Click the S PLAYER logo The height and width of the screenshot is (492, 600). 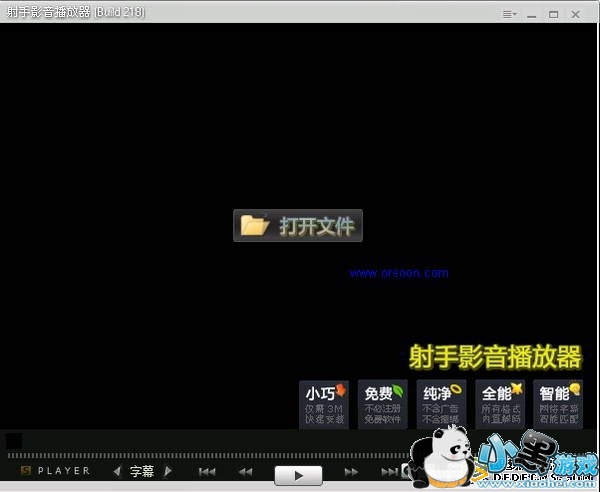click(x=55, y=471)
